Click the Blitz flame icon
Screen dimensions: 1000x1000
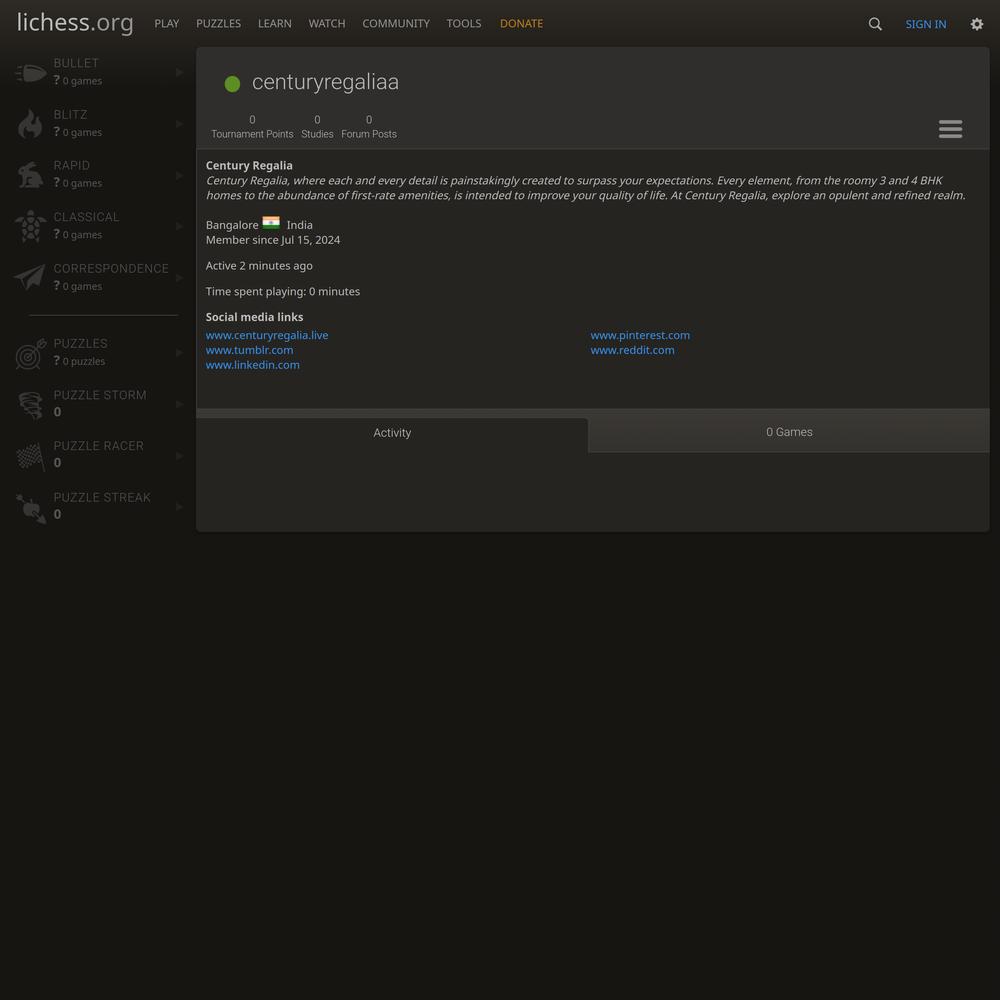tap(30, 124)
